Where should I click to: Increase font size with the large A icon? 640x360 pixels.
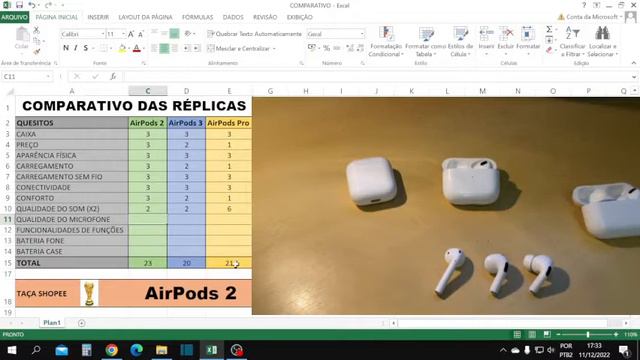pos(131,34)
